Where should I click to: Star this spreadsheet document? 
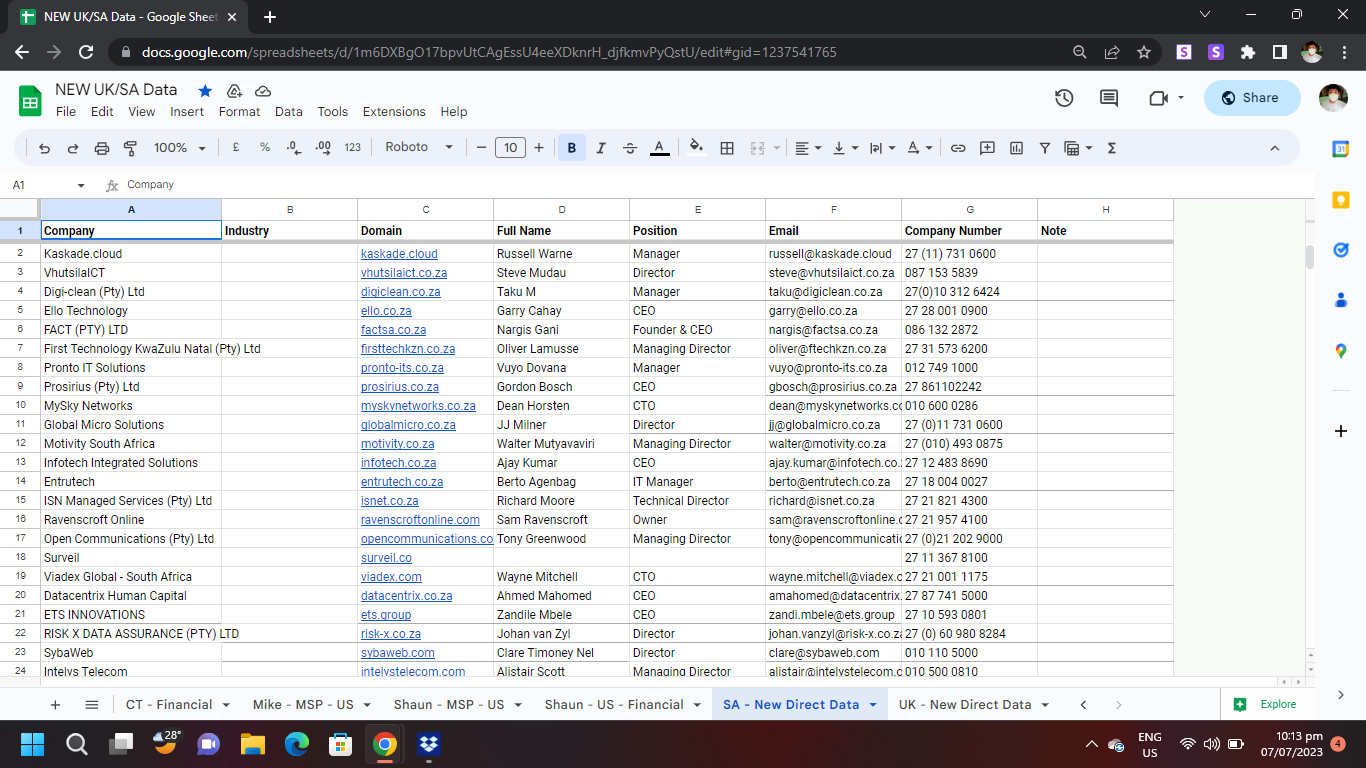pos(205,90)
